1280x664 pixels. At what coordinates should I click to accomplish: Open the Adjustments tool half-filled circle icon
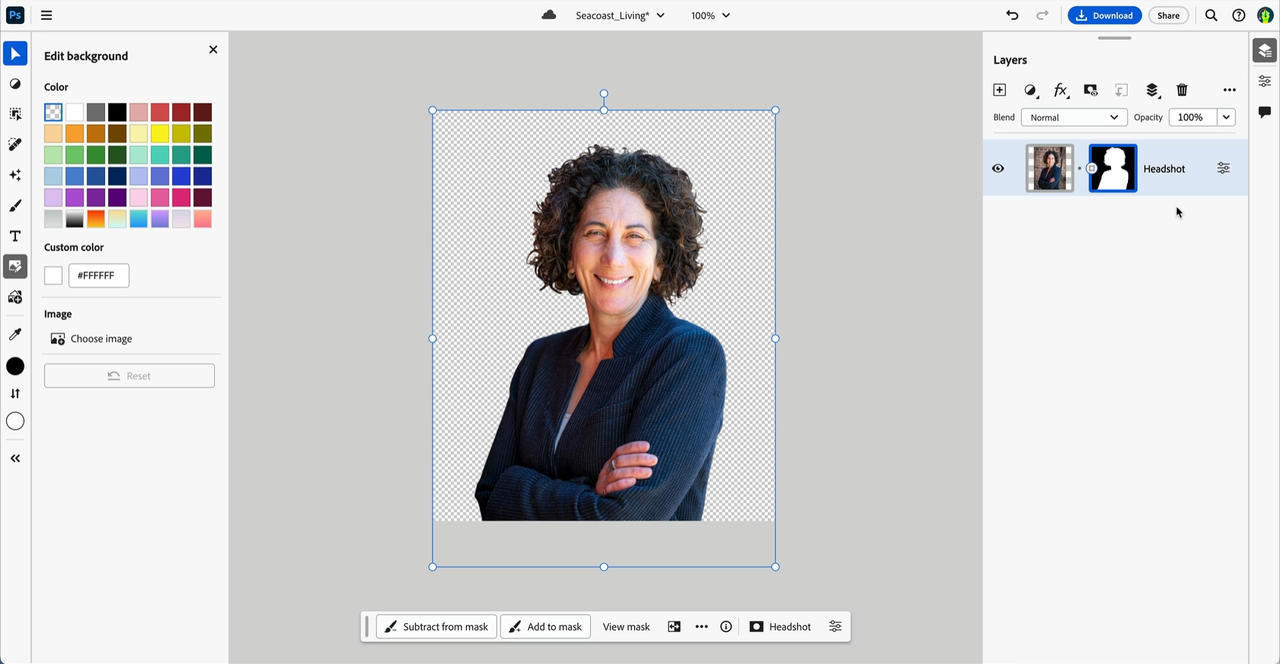15,84
